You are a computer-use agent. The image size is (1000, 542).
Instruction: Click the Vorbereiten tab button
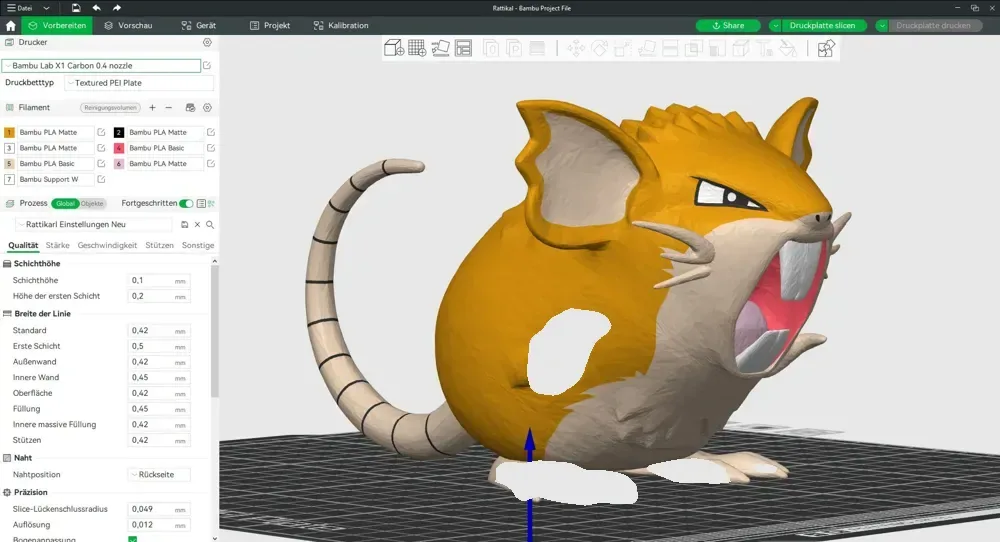(57, 26)
